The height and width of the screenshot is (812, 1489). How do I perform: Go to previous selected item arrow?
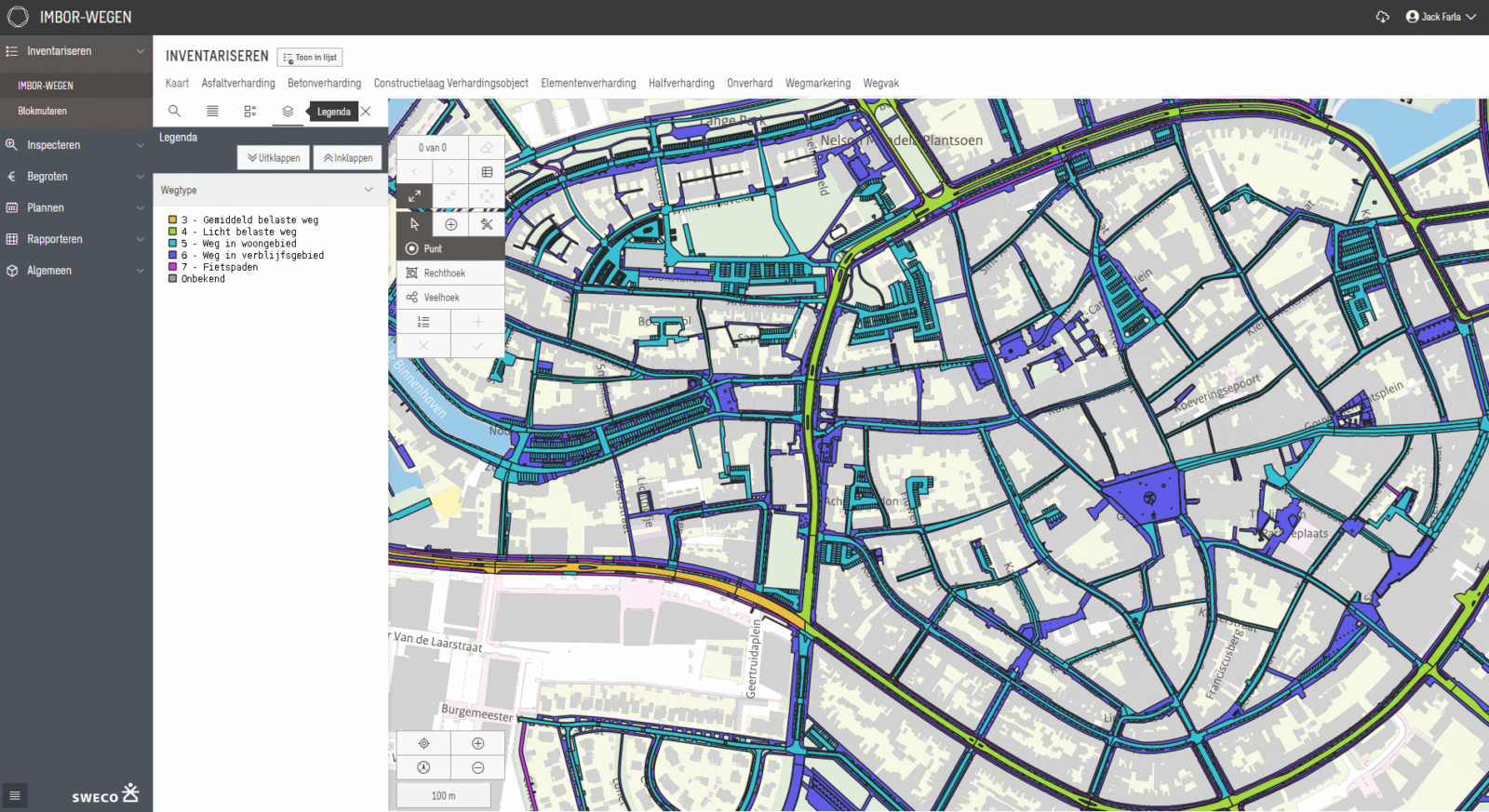click(x=414, y=172)
